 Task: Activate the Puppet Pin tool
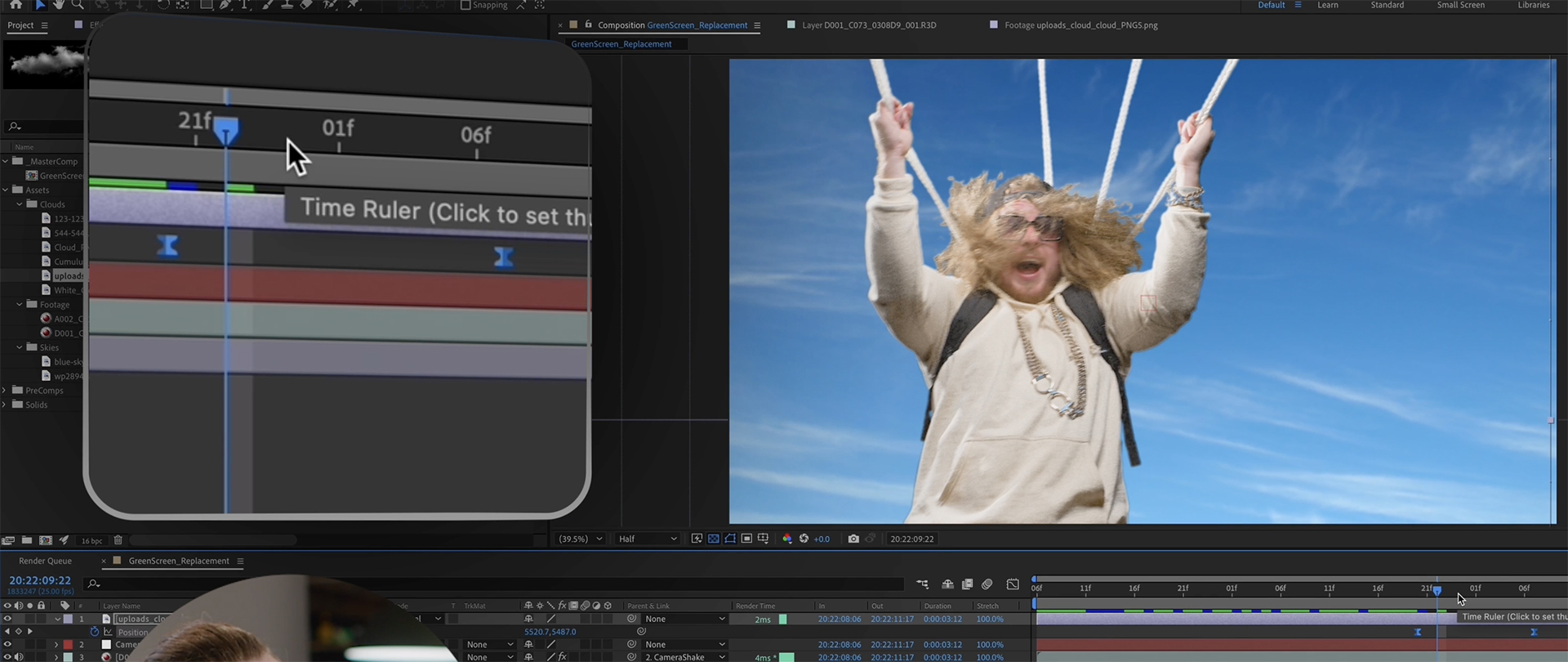tap(354, 4)
